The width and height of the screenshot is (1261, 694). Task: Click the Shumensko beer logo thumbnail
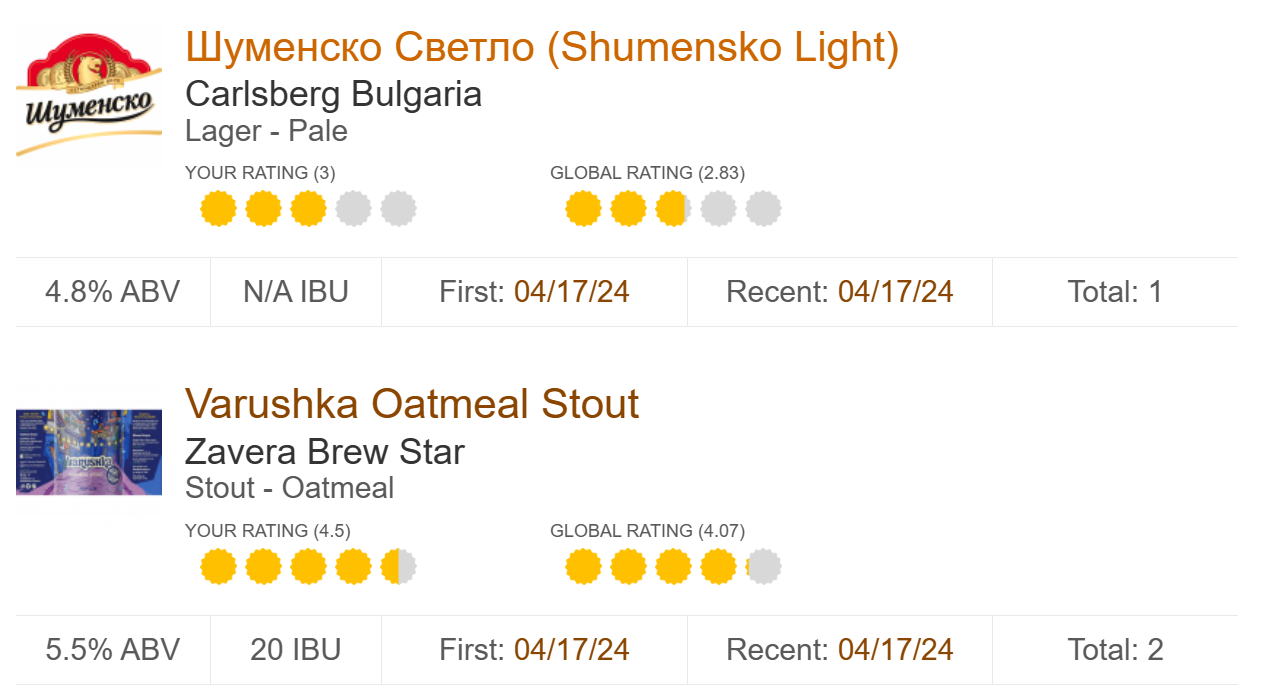coord(89,95)
